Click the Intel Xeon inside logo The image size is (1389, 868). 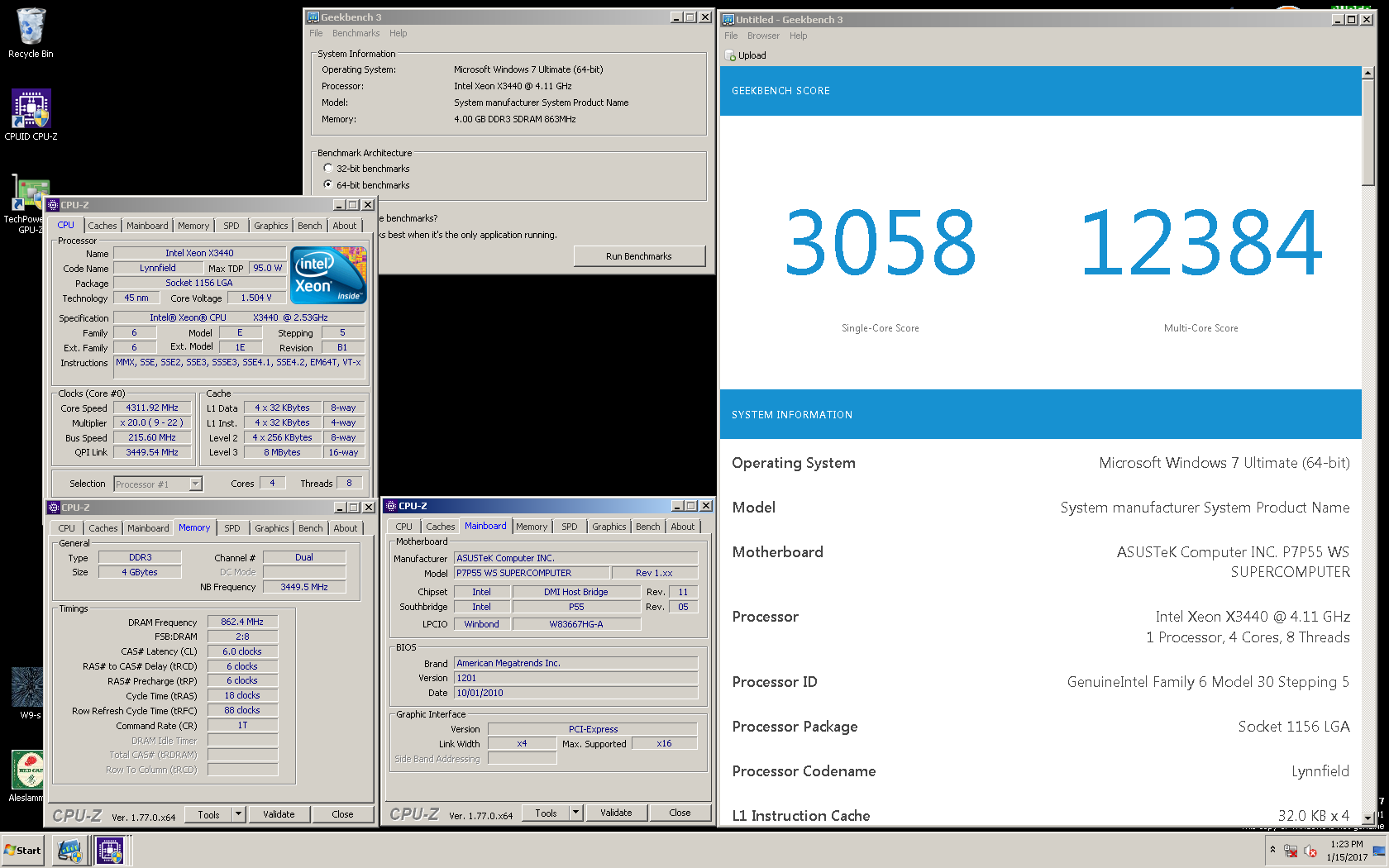tap(328, 274)
